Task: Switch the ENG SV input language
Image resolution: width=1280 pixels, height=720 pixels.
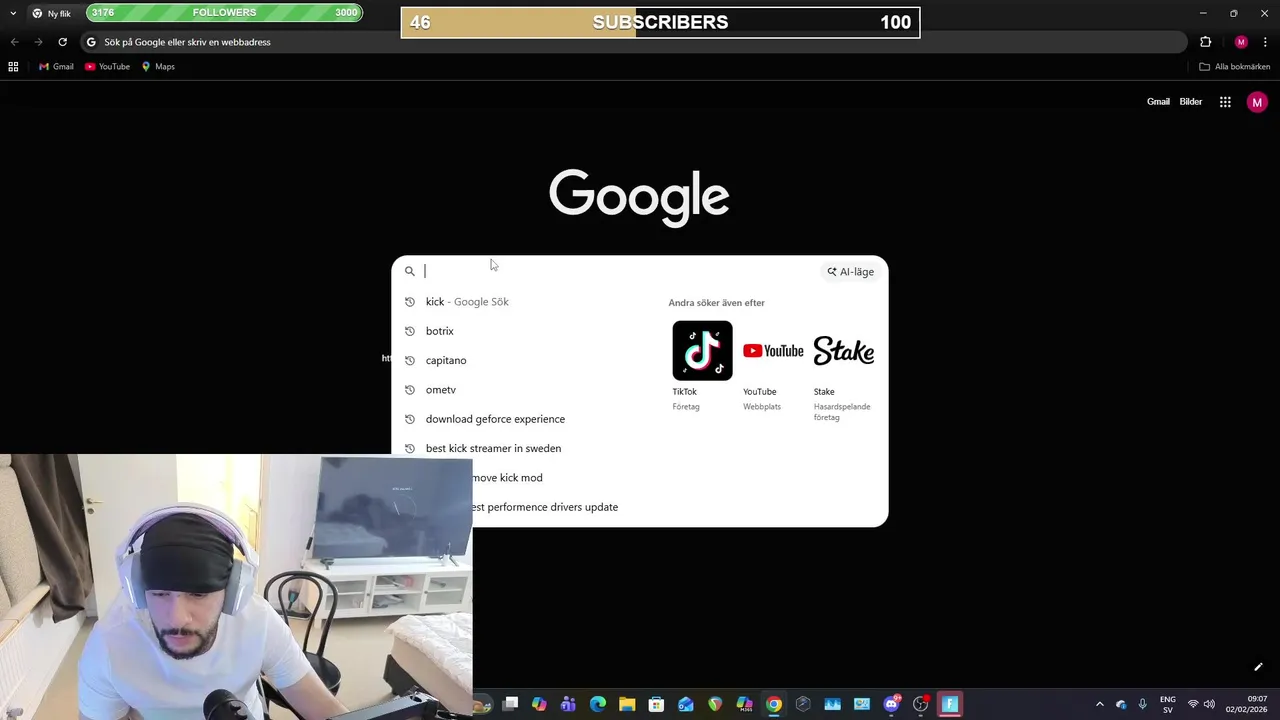Action: pos(1168,704)
